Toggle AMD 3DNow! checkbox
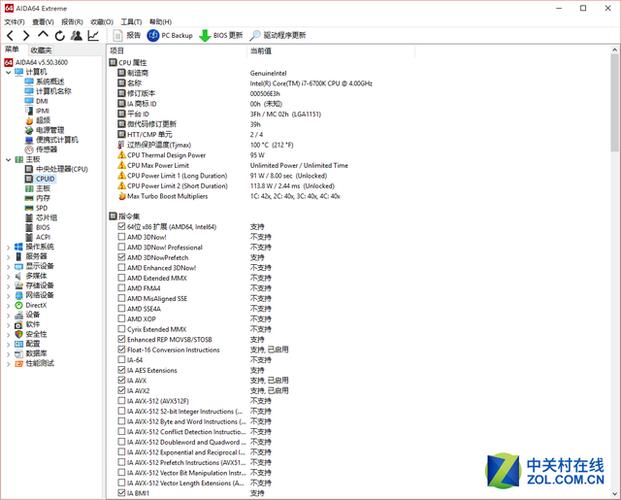 (x=122, y=237)
